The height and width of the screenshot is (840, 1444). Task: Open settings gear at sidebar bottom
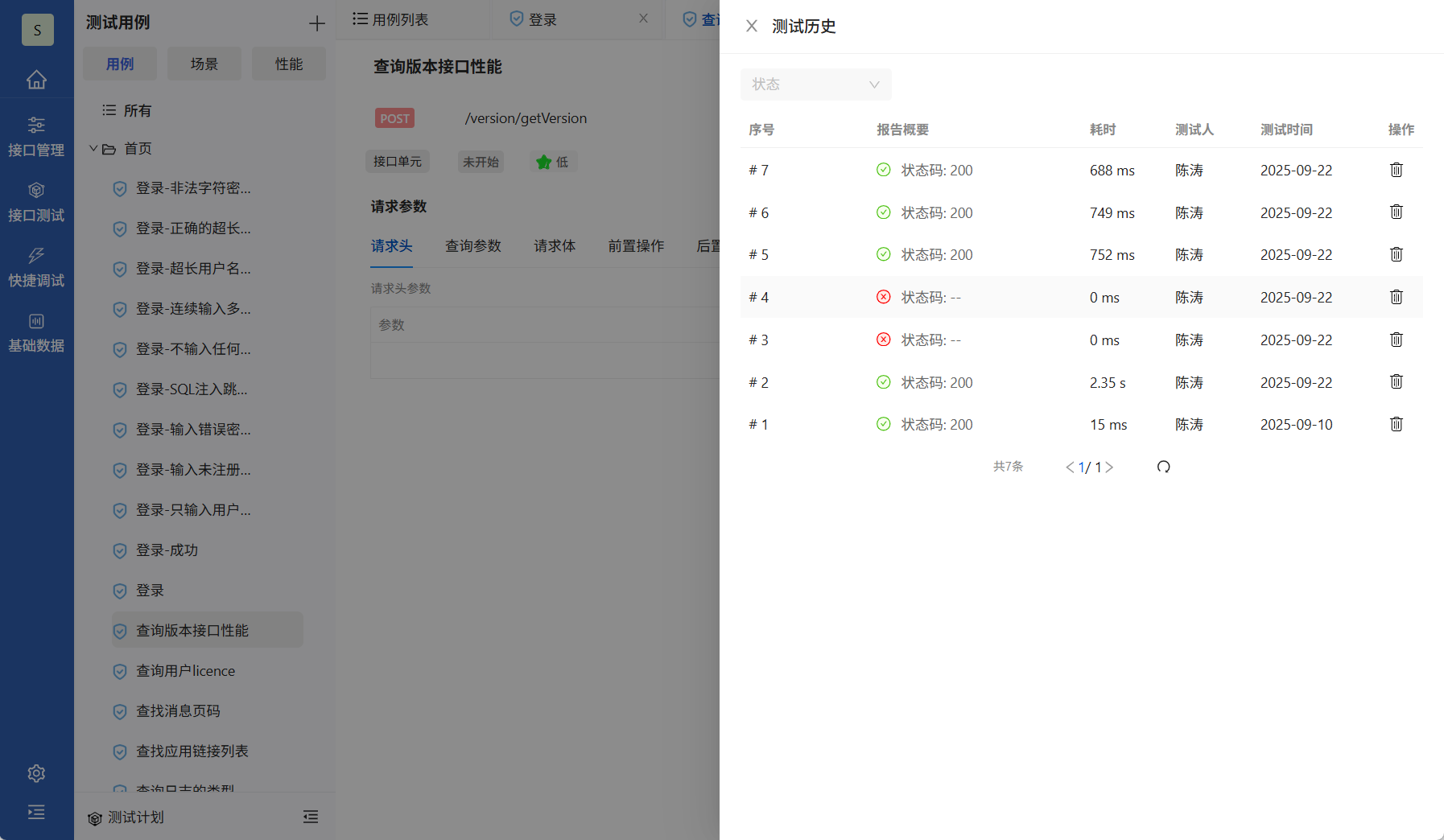(x=36, y=773)
